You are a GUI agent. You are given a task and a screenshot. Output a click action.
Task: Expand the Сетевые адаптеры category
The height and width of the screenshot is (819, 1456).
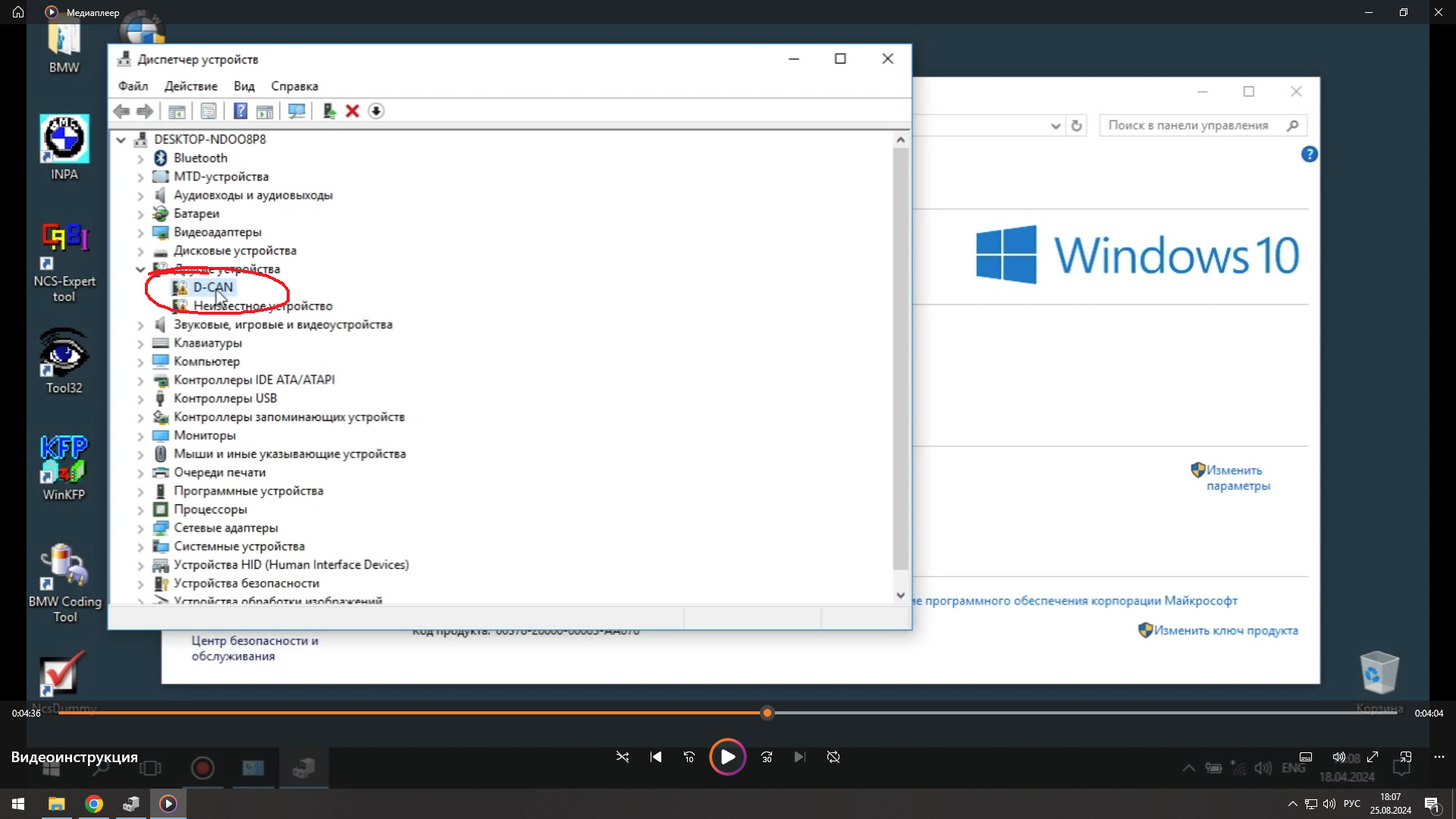140,529
